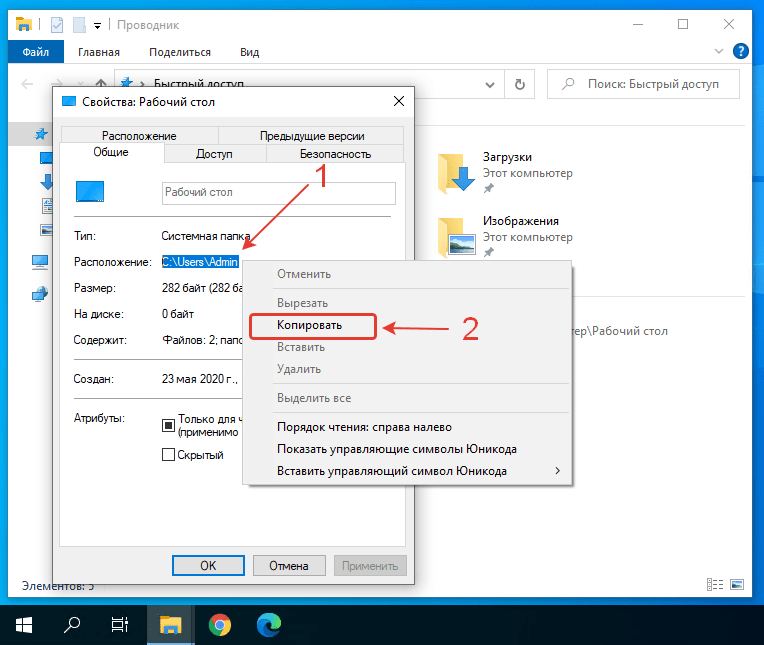Screen dimensions: 764x645
Task: Click the Применить button
Action: pos(370,566)
